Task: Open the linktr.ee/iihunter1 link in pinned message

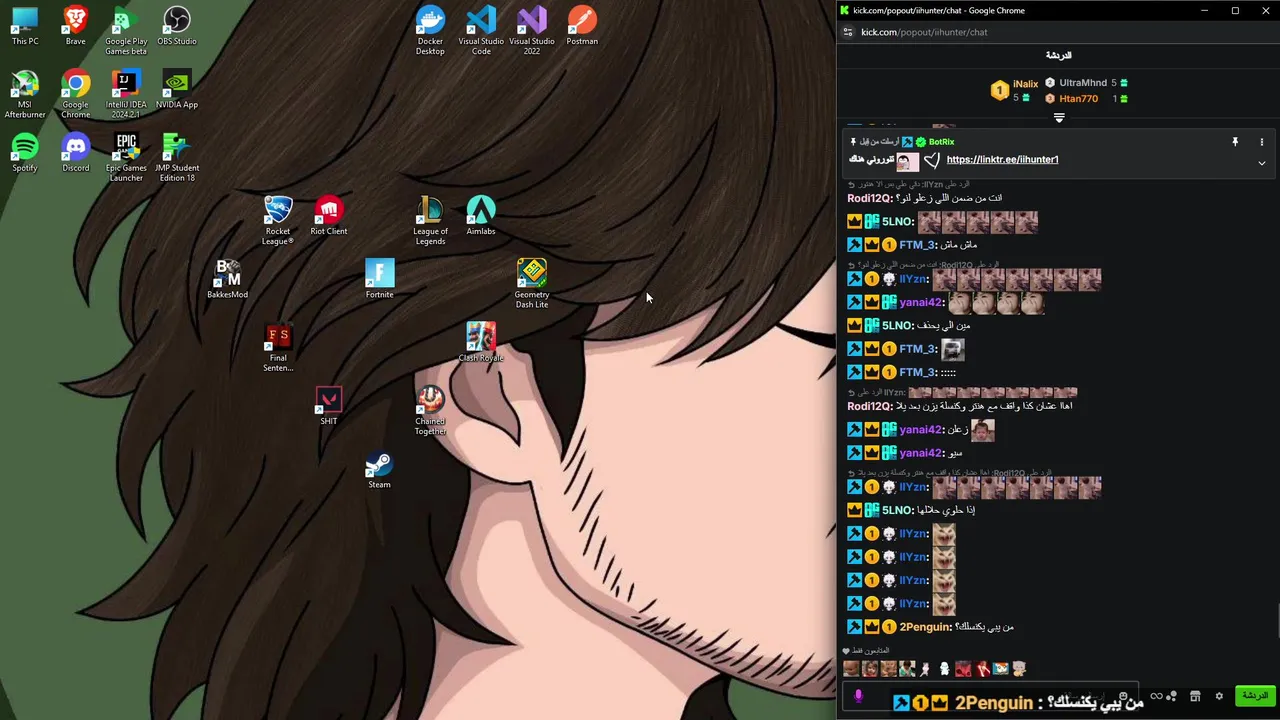Action: [x=1002, y=160]
